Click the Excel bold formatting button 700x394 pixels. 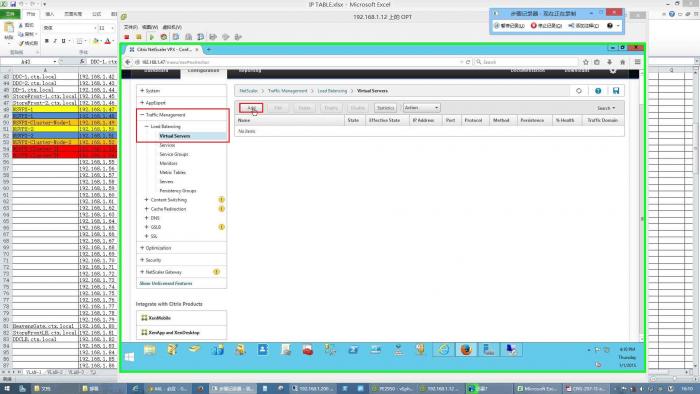click(x=46, y=41)
